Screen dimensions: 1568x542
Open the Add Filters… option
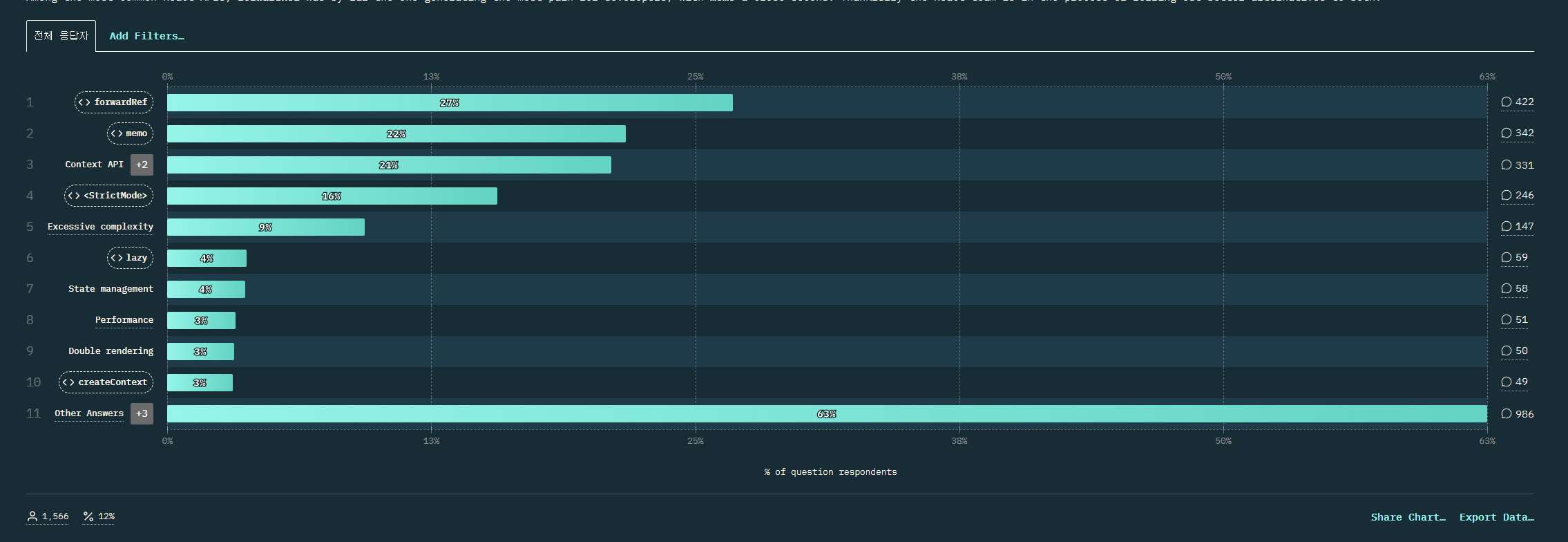click(x=147, y=36)
